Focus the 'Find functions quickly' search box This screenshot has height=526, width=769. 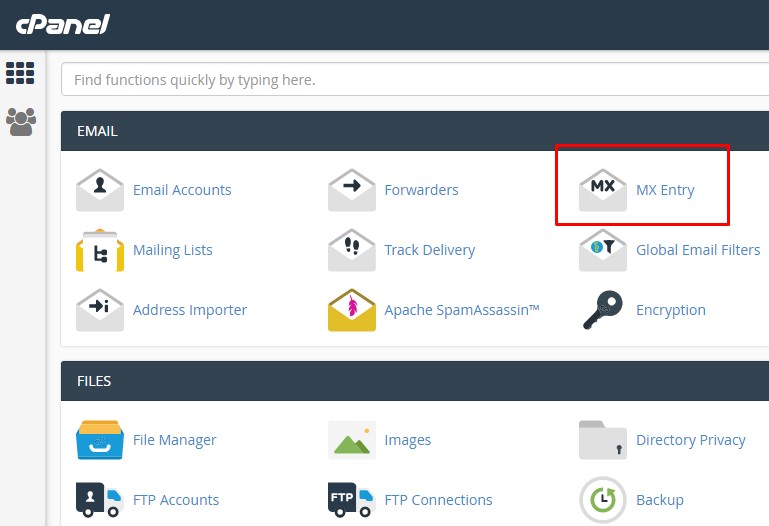[x=415, y=79]
